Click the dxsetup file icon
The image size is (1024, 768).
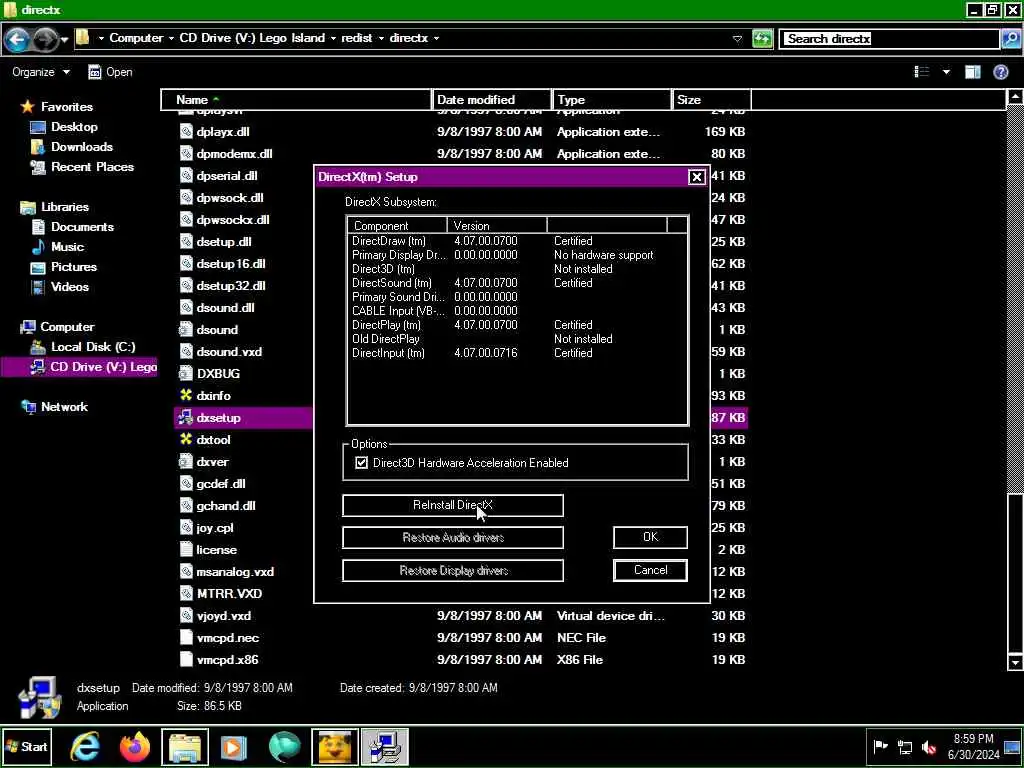click(x=186, y=417)
